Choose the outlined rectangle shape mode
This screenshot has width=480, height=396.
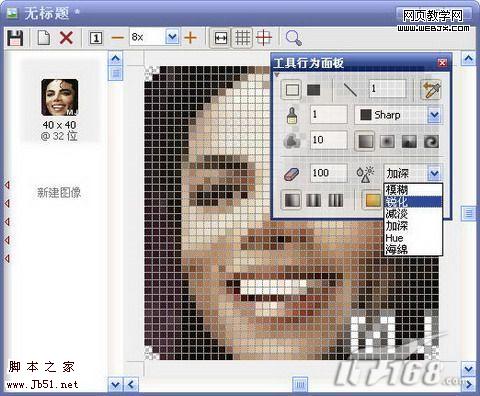pos(292,90)
